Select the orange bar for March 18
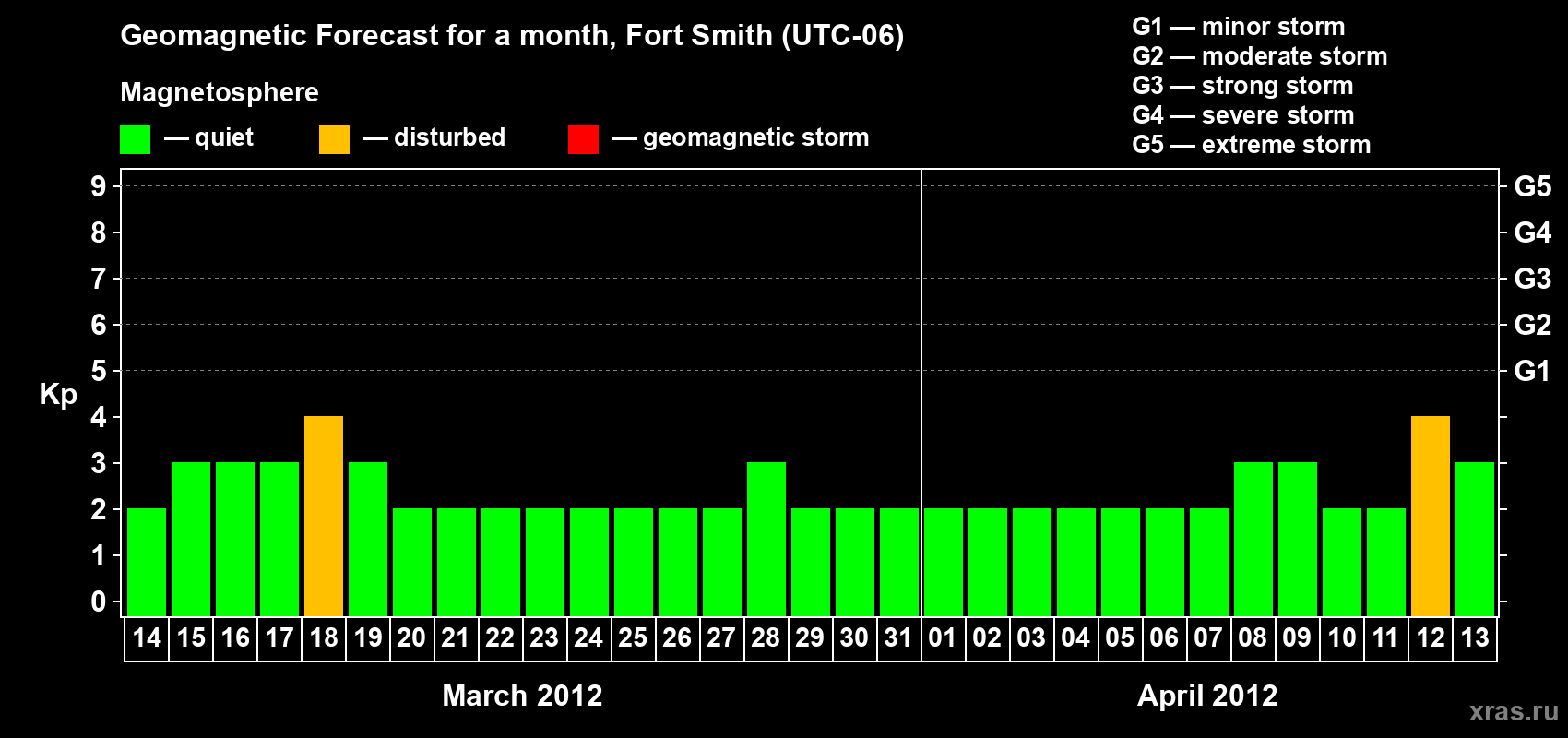The height and width of the screenshot is (738, 1568). (x=324, y=516)
